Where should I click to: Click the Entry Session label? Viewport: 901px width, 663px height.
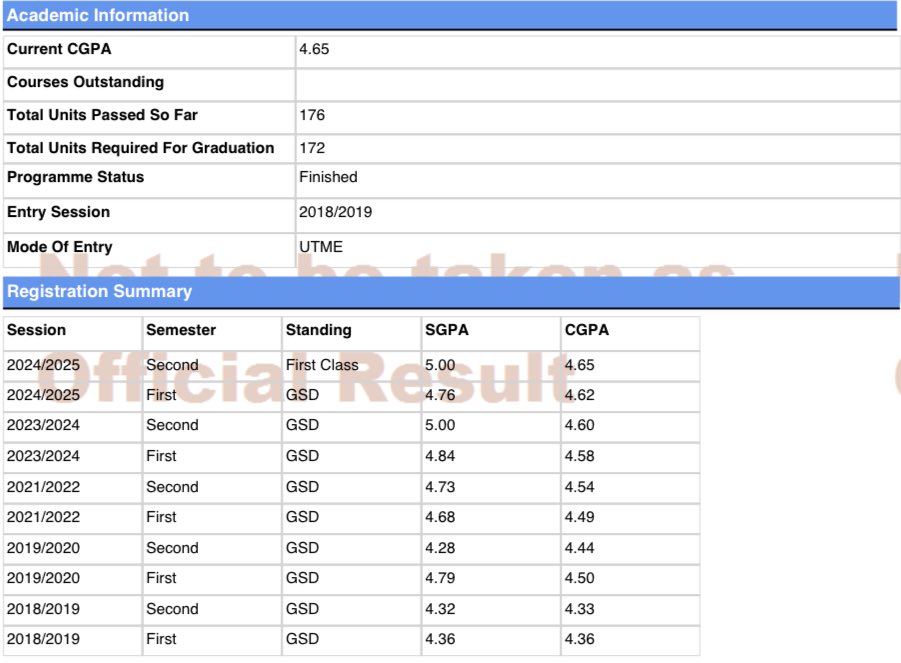tap(59, 212)
